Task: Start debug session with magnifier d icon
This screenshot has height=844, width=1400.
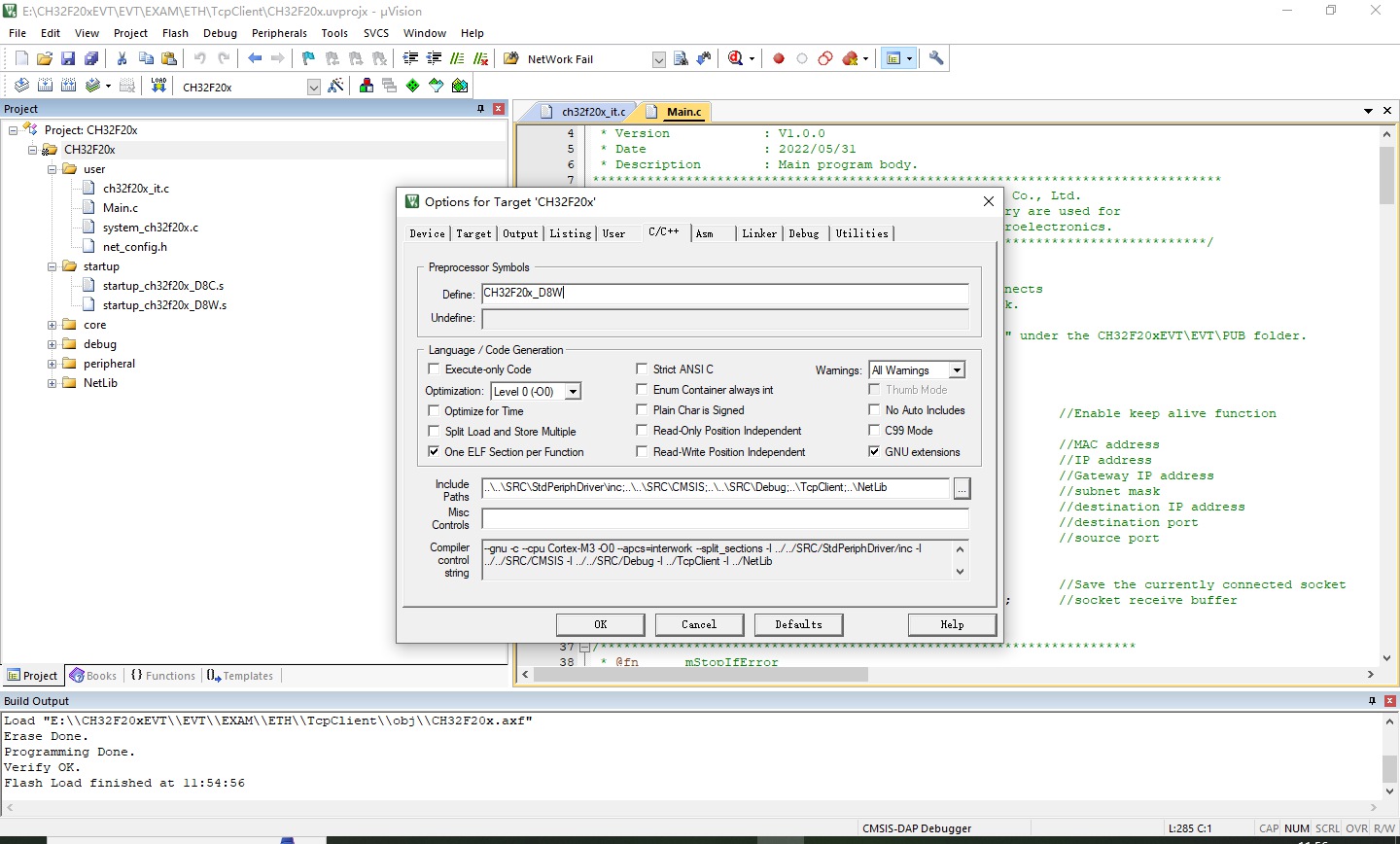Action: click(x=736, y=58)
